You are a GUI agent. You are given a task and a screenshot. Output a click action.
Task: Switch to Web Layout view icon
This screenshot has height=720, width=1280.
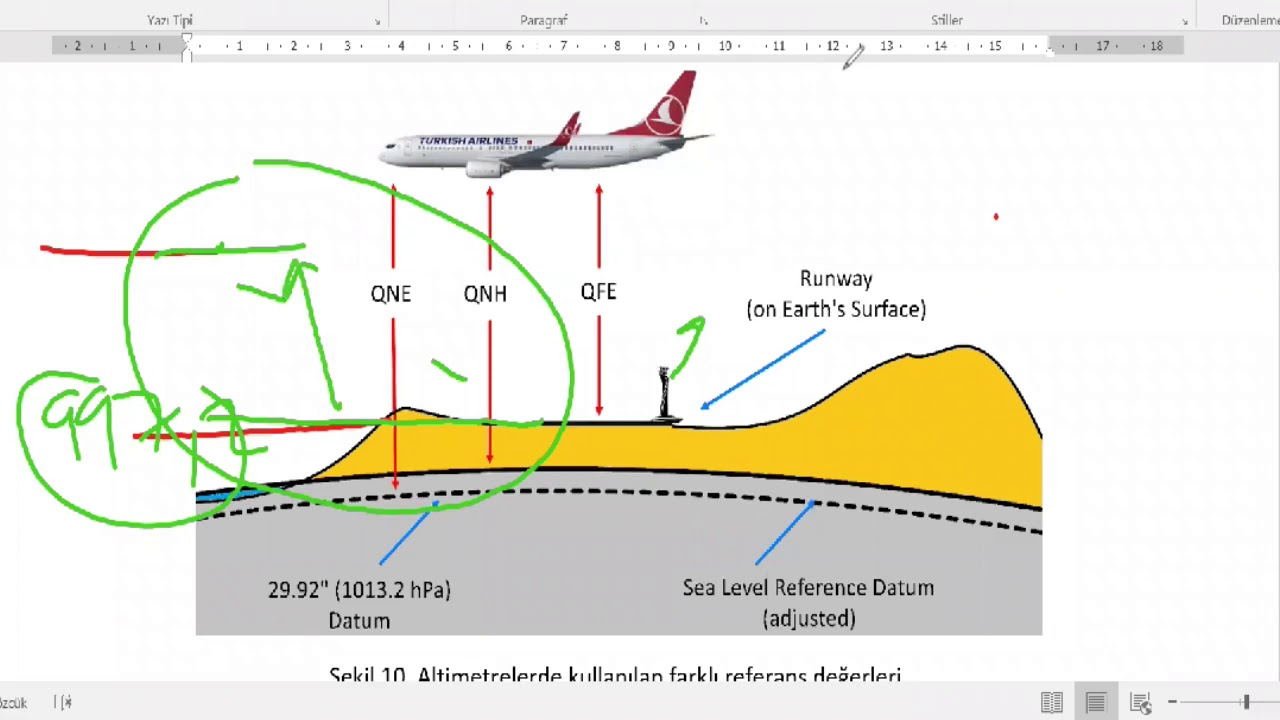click(1141, 702)
